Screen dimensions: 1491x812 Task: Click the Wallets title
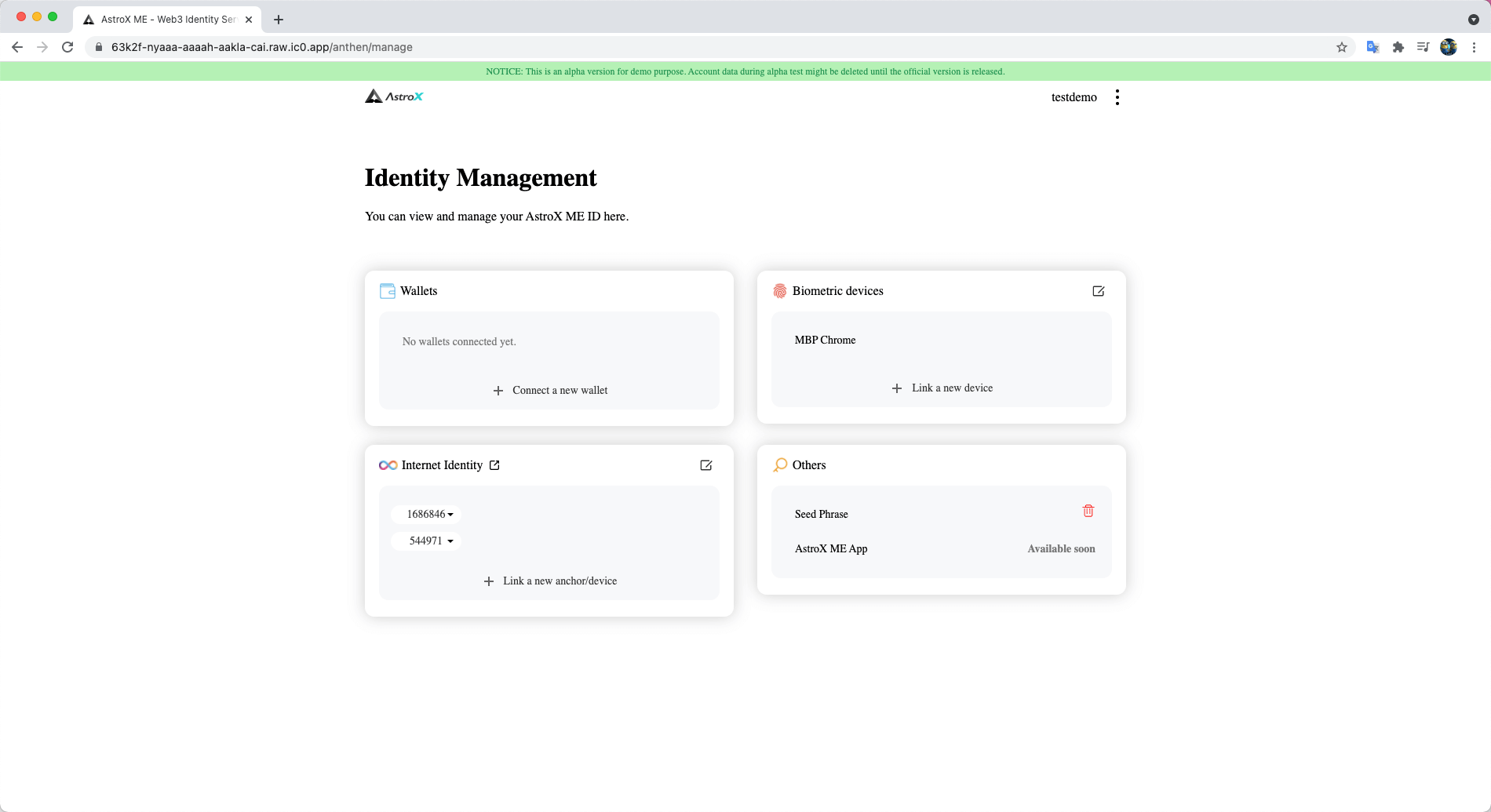click(419, 291)
